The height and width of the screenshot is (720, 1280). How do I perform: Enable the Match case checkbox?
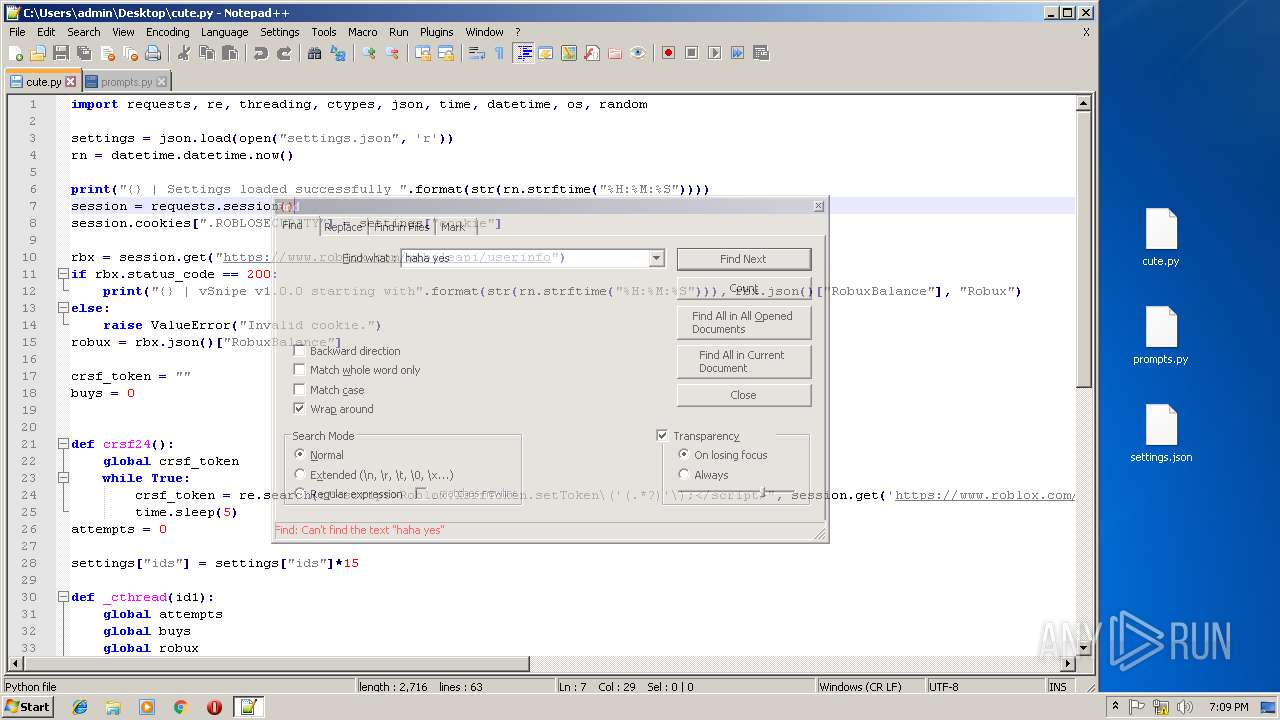pyautogui.click(x=299, y=390)
